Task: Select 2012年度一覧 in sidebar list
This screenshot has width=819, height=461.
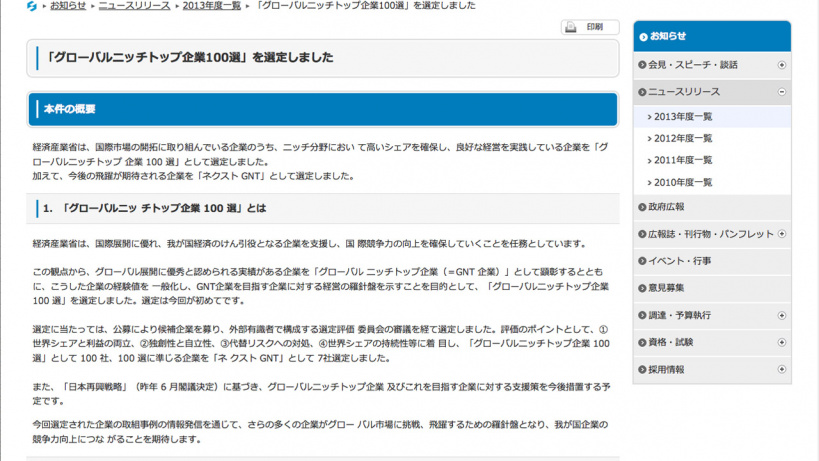Action: 683,138
